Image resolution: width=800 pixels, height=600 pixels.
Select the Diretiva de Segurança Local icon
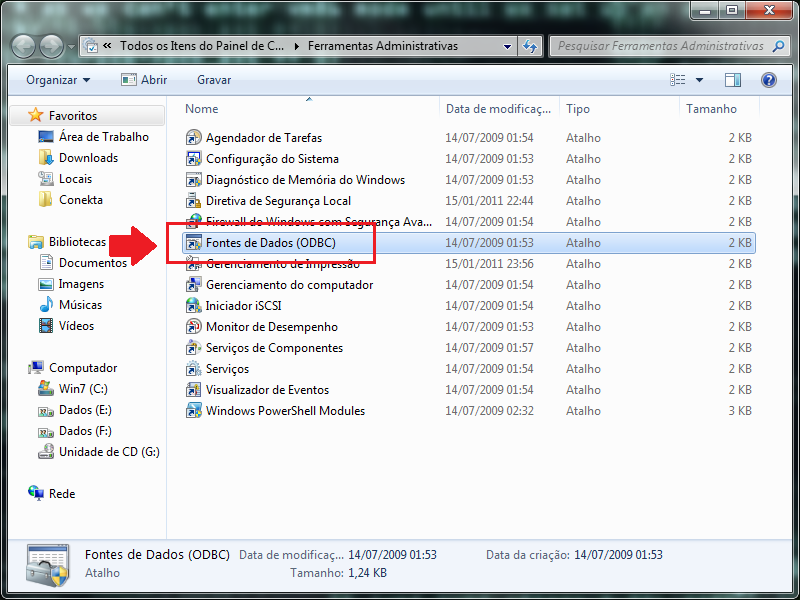[x=193, y=201]
